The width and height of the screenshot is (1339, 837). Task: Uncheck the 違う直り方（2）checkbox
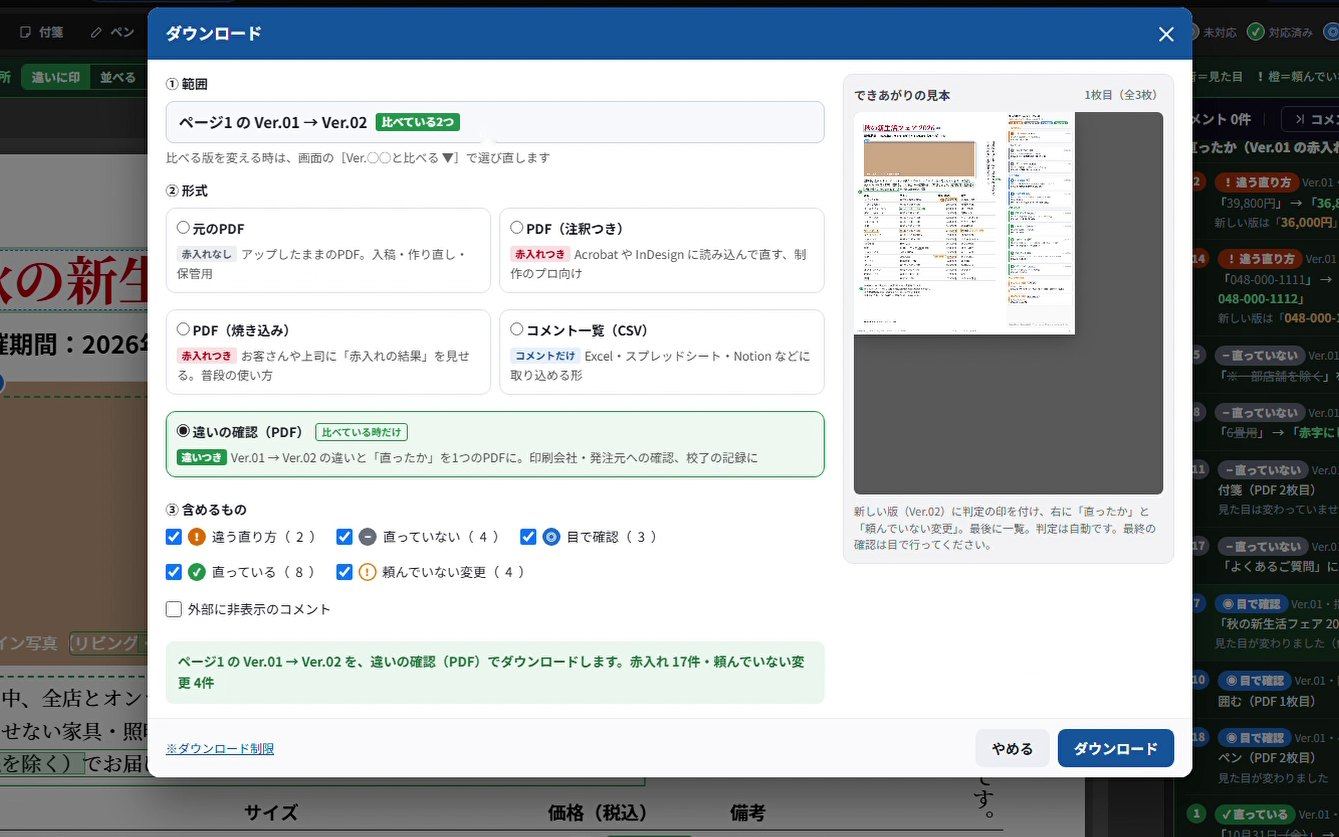(174, 537)
